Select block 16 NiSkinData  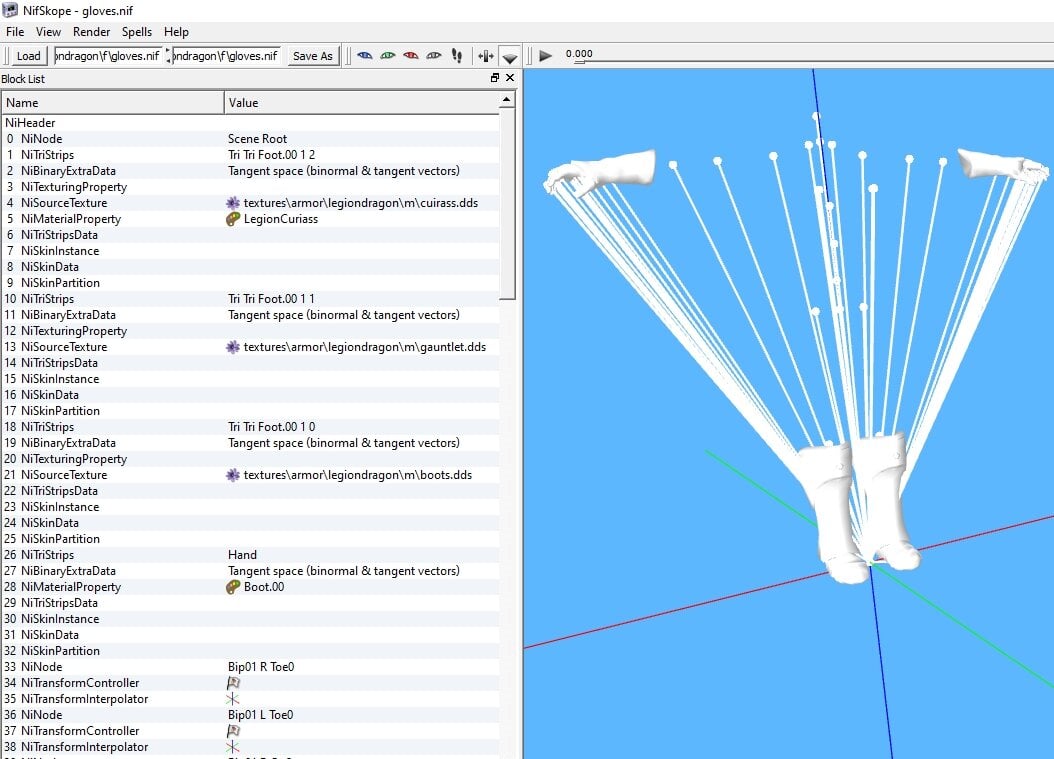click(x=251, y=395)
